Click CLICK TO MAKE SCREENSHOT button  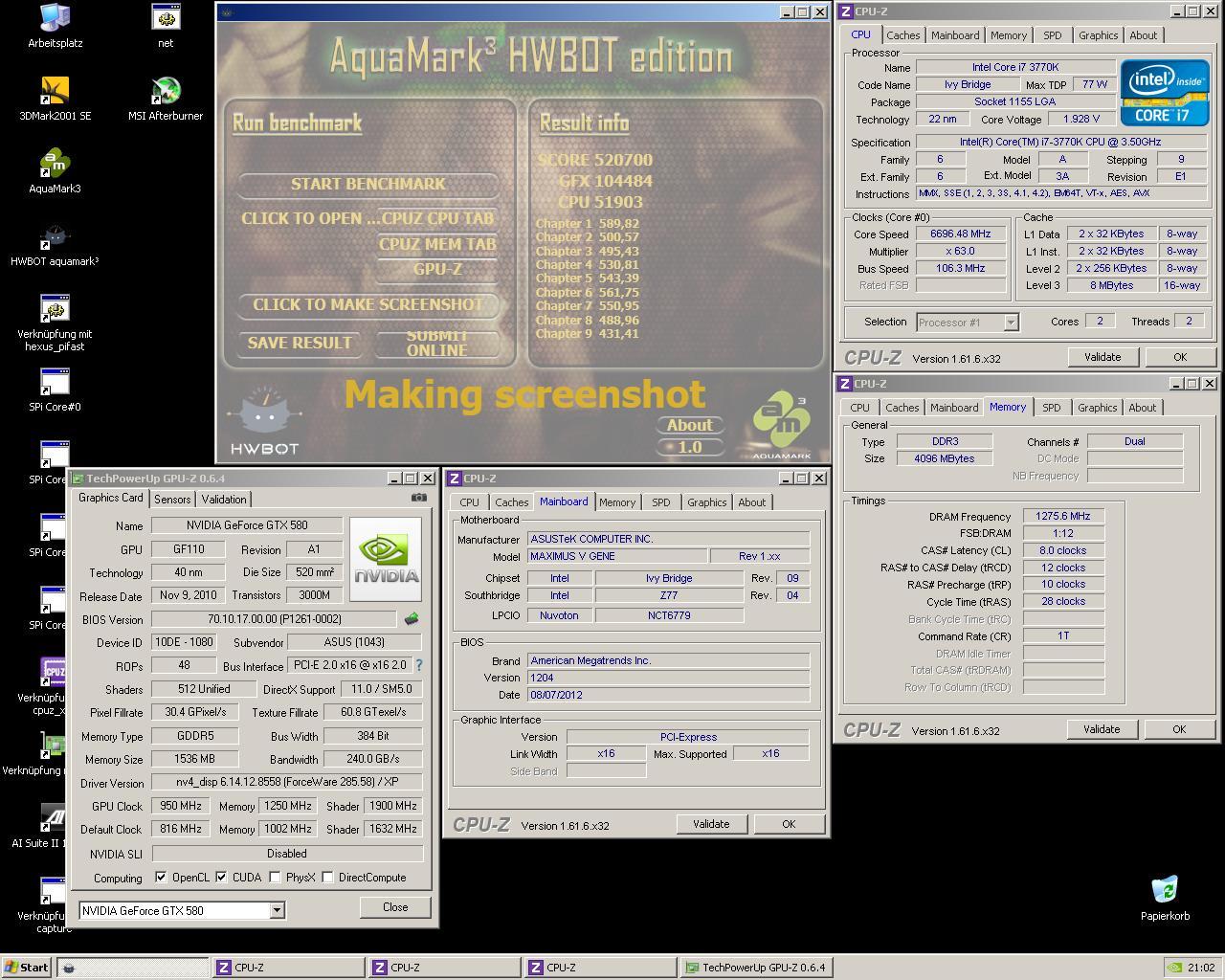(368, 304)
